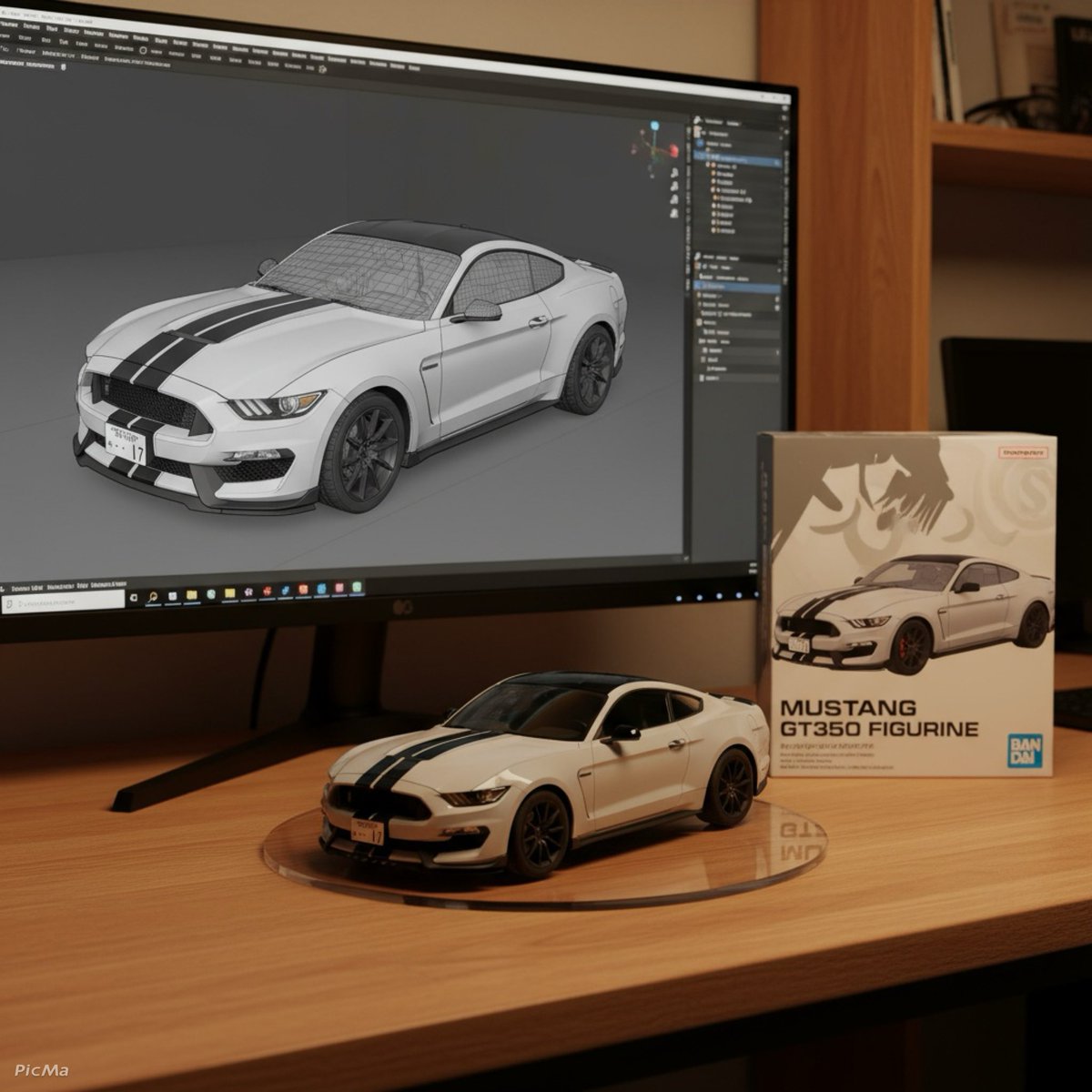Select the car's front wheel in the 3D viewport
Screen dimensions: 1092x1092
(362, 452)
